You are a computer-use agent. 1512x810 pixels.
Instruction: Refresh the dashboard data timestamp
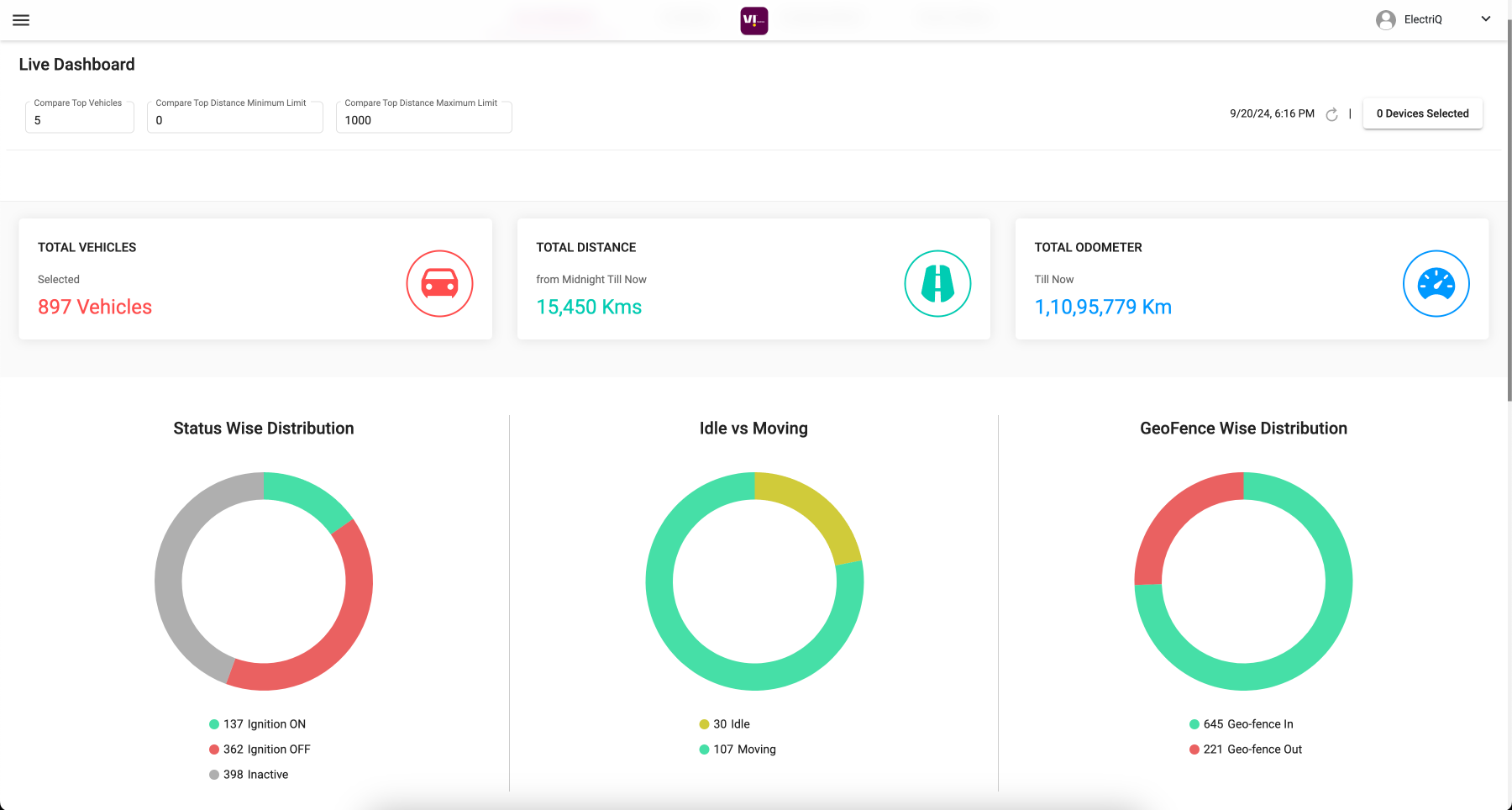click(1331, 114)
